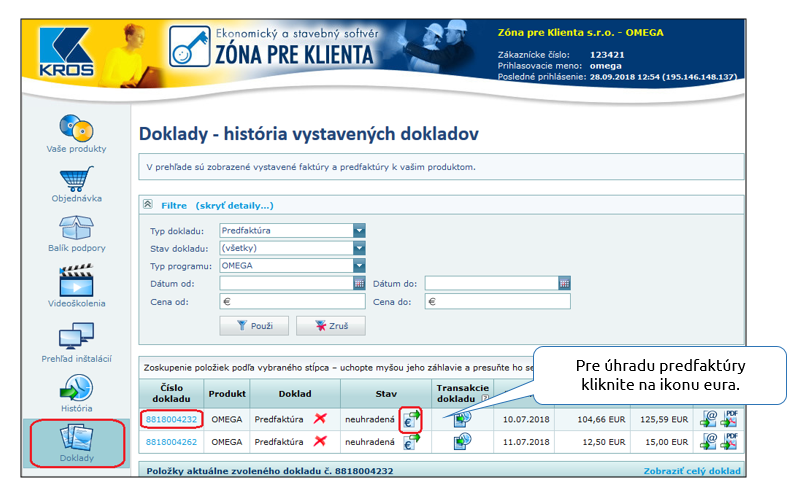Click help icon next to Transakcie dokladu
804x487 pixels.
point(484,398)
